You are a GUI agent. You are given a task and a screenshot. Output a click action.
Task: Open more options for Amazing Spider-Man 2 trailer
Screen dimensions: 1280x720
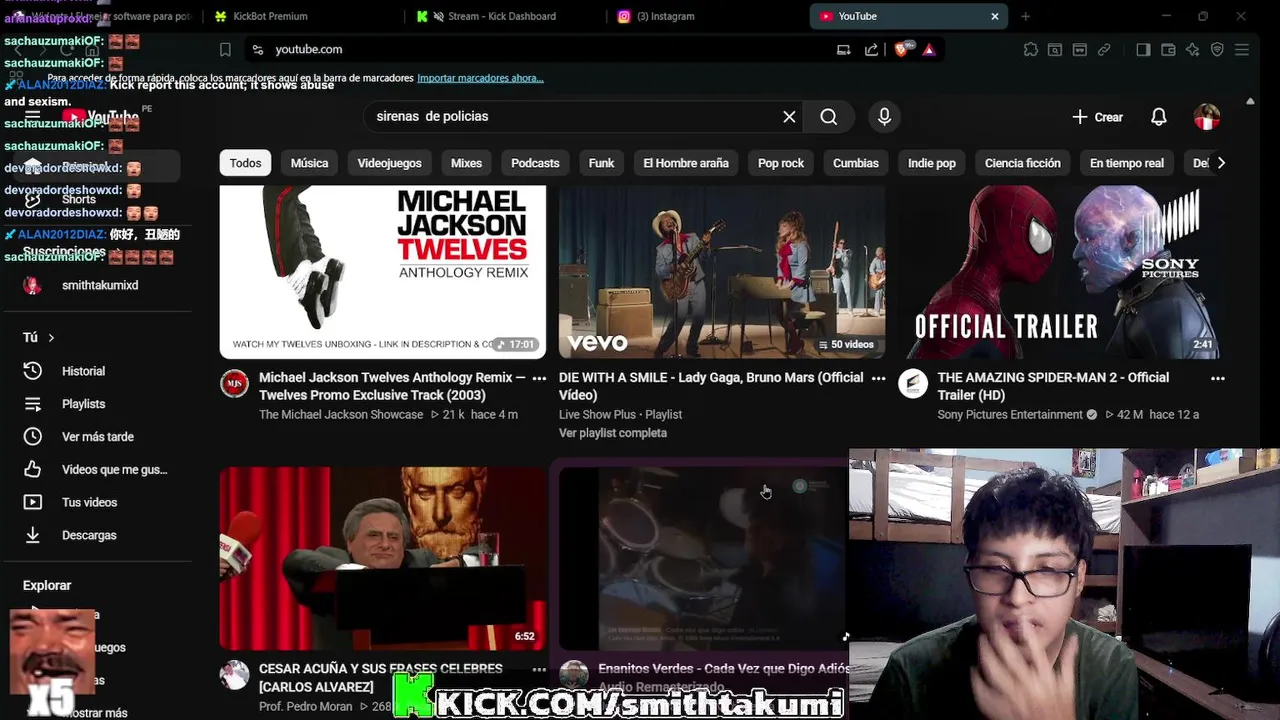(x=1217, y=378)
